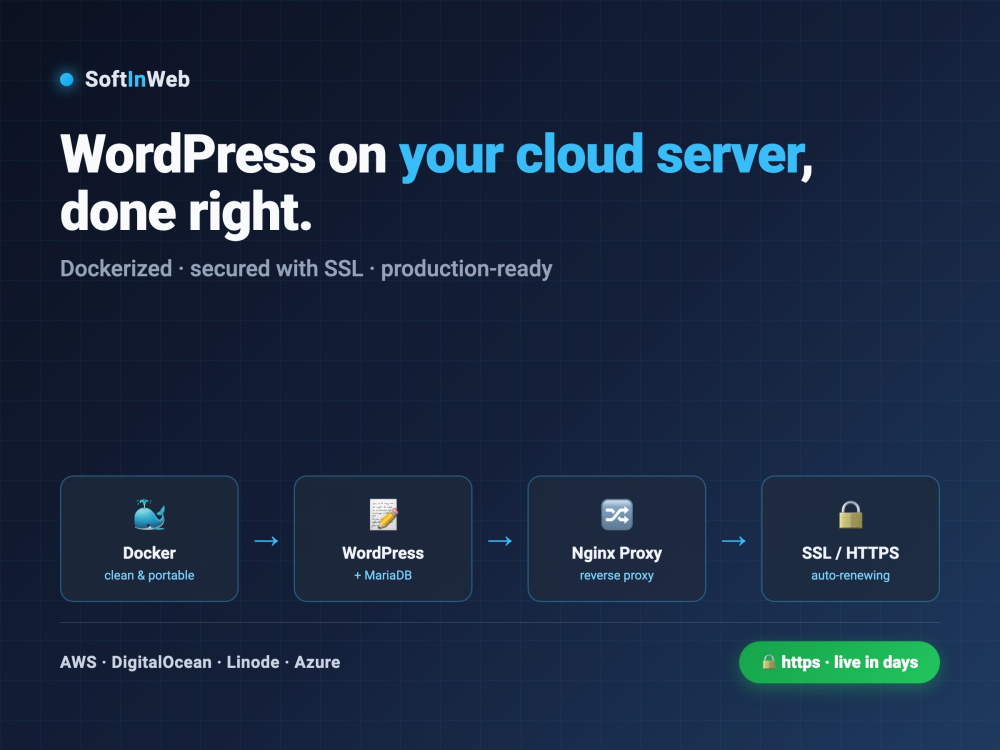Screen dimensions: 1000x750
Task: Select the Docker card title
Action: (149, 553)
